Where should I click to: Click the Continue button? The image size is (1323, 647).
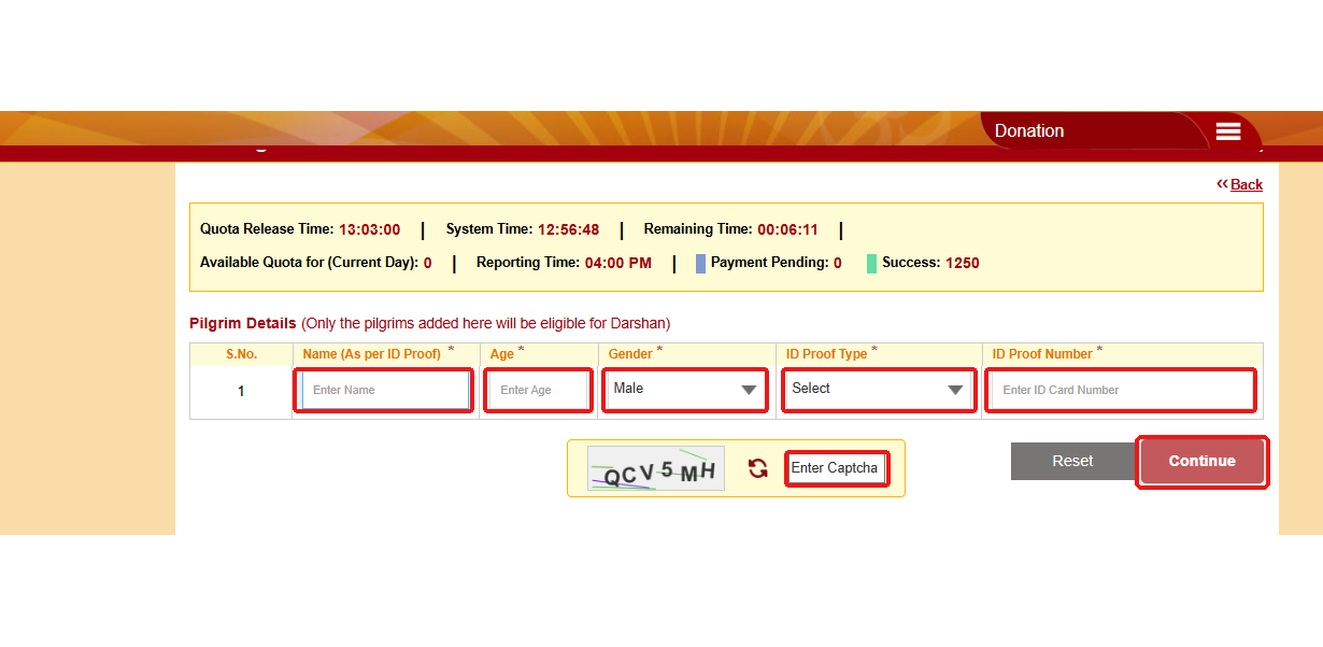1202,461
